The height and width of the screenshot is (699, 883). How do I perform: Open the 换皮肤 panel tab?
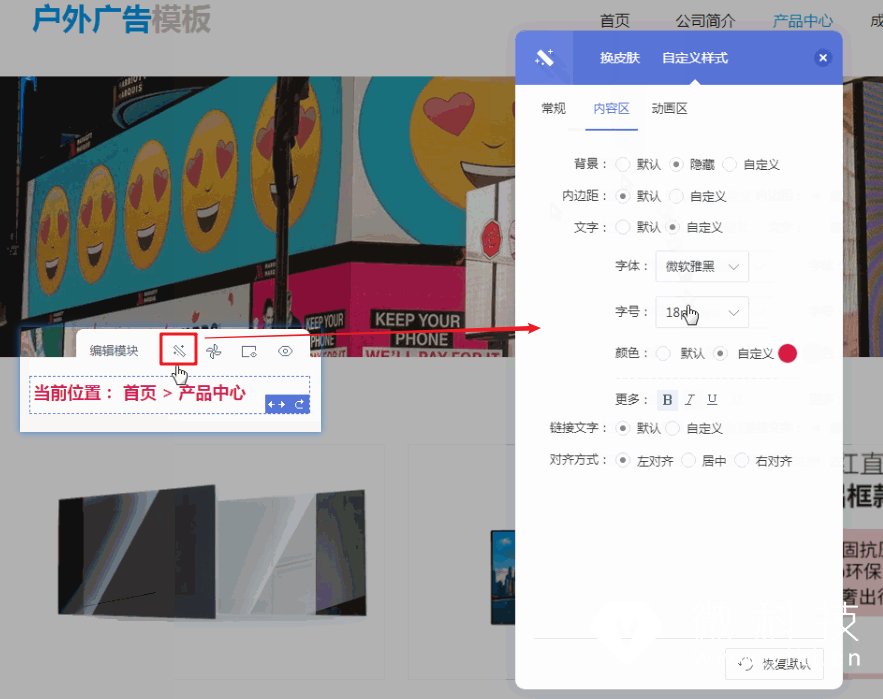click(x=619, y=58)
